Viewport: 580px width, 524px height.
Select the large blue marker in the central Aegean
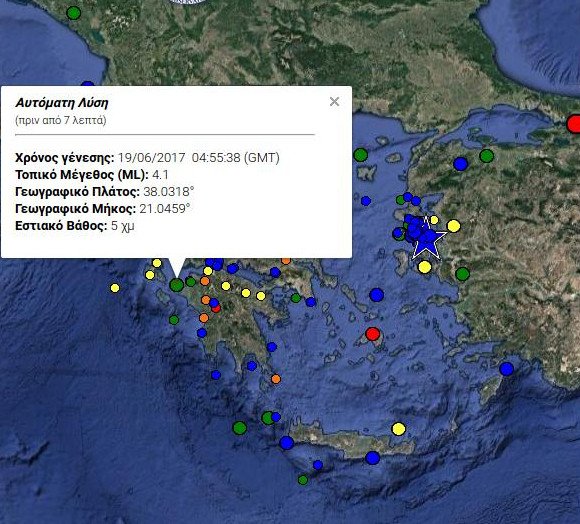click(x=377, y=295)
